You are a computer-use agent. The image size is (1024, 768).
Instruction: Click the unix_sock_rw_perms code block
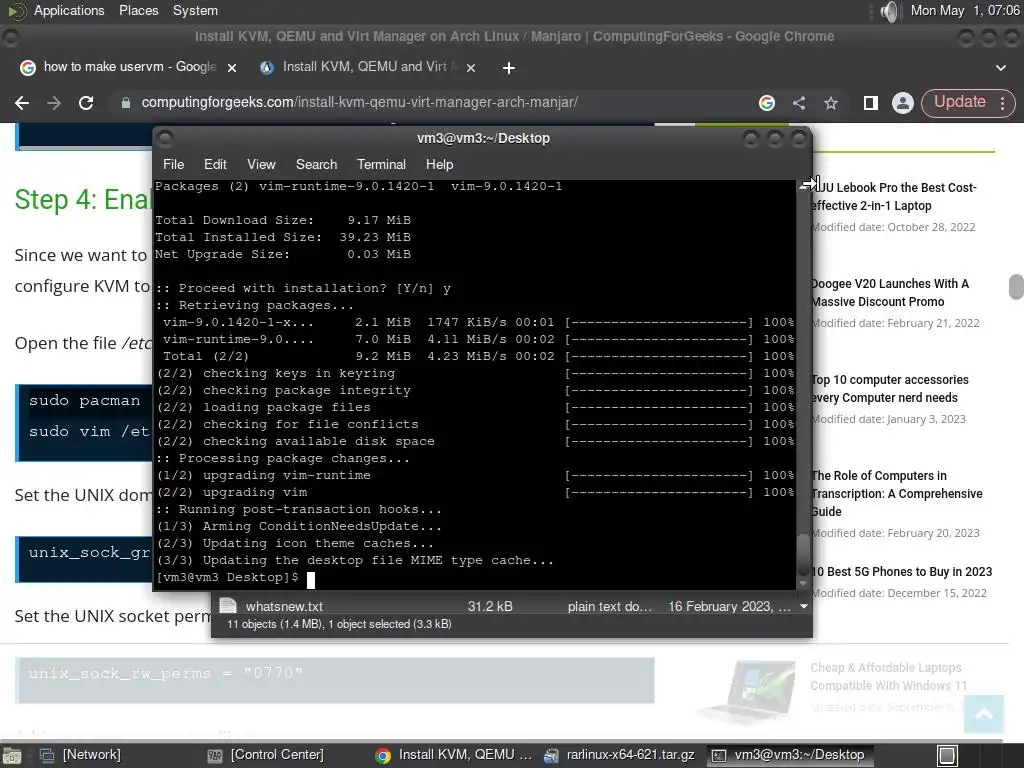click(x=335, y=680)
